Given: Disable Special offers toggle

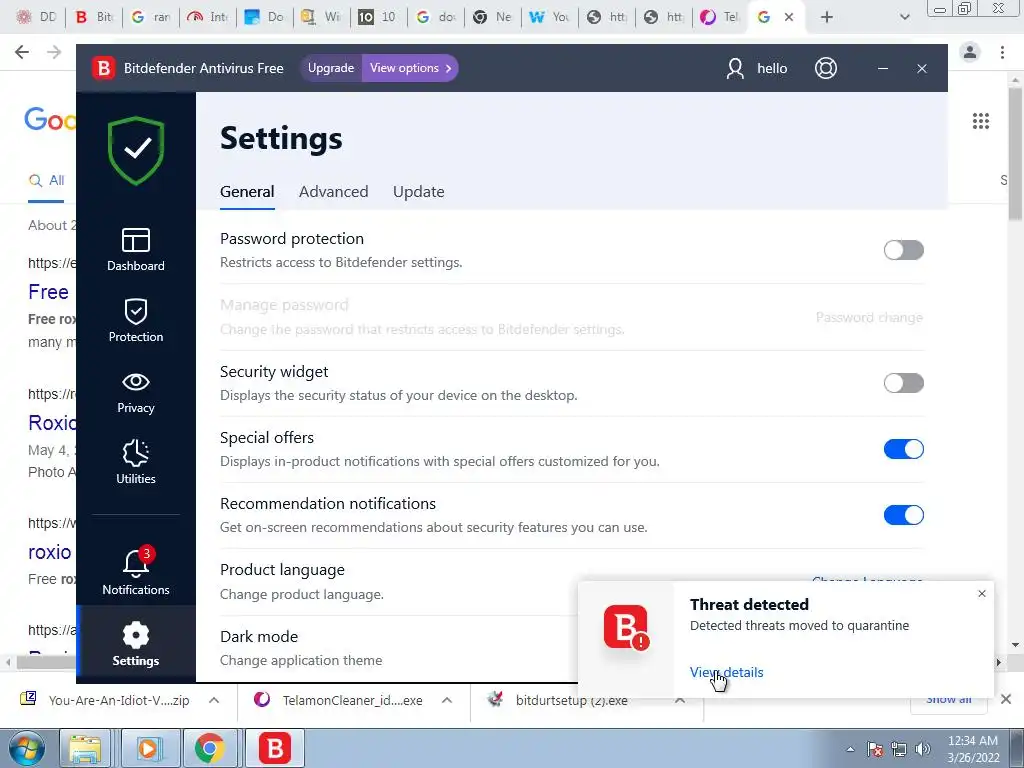Looking at the screenshot, I should click(x=904, y=449).
